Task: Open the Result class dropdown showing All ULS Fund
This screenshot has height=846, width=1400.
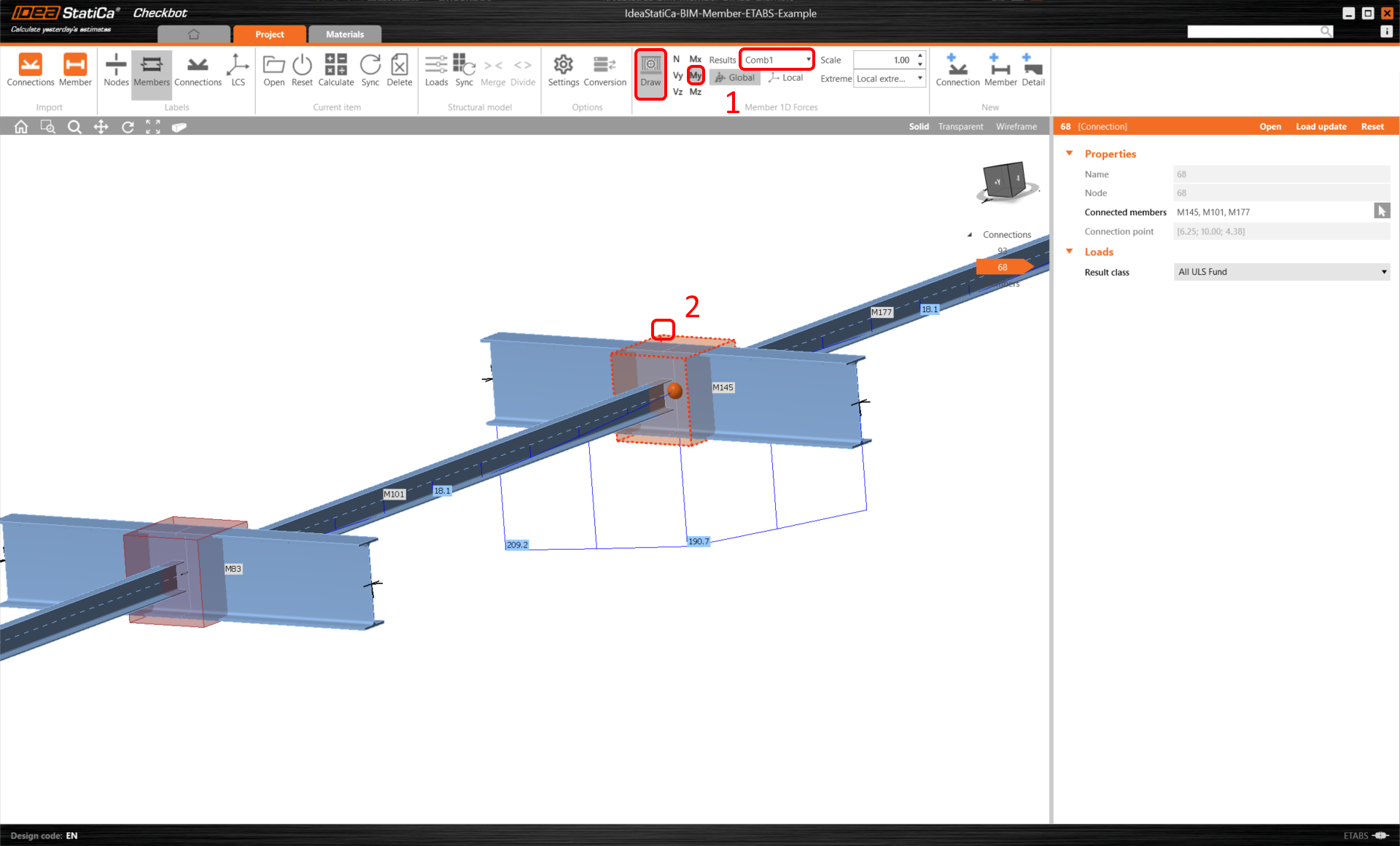Action: 1280,271
